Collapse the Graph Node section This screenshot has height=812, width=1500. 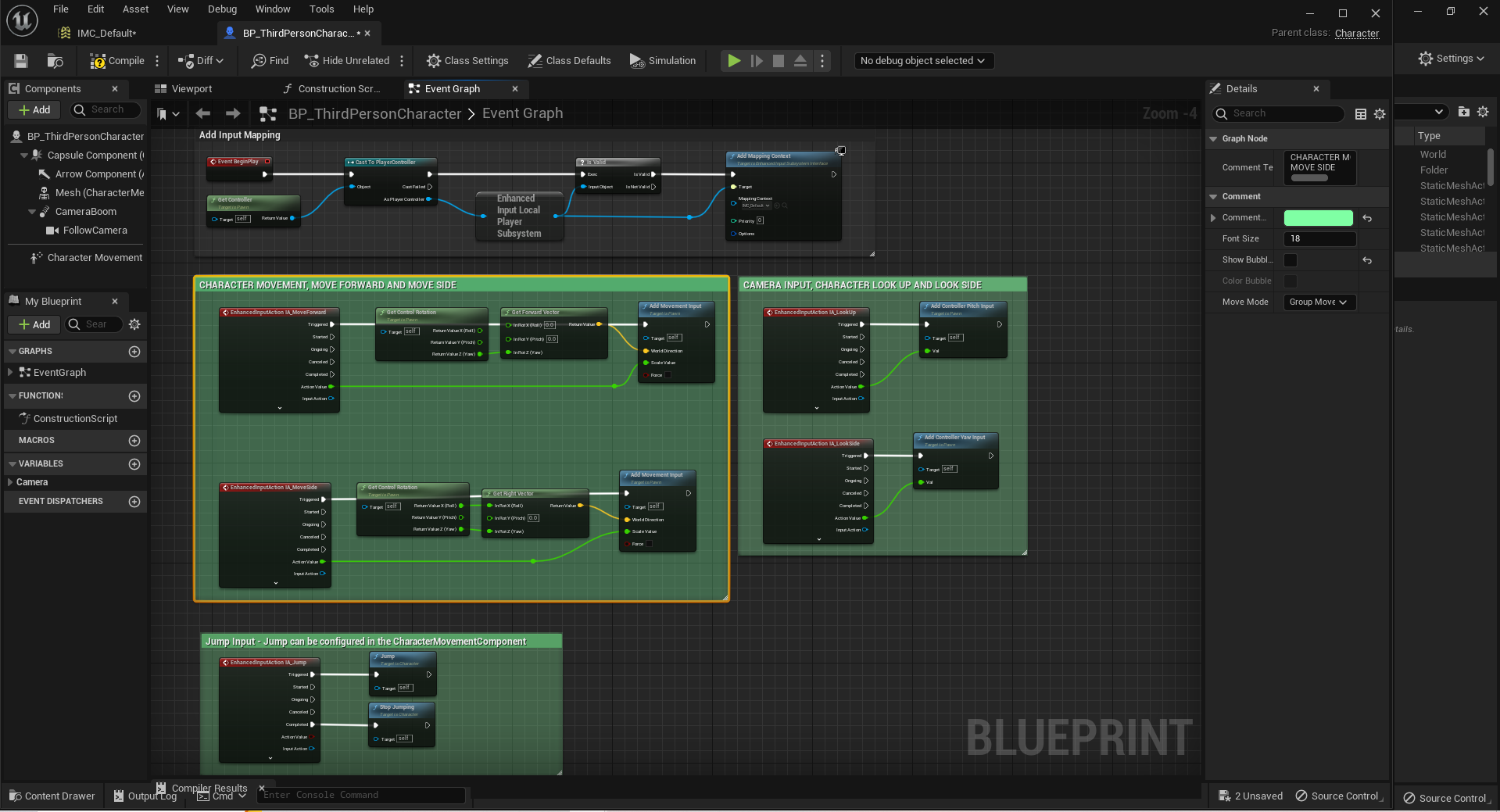pyautogui.click(x=1214, y=139)
